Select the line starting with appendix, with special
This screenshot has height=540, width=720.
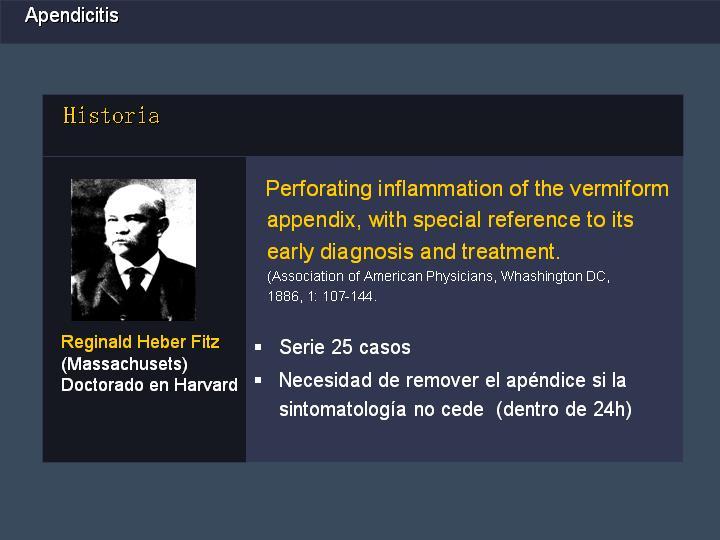pyautogui.click(x=450, y=220)
